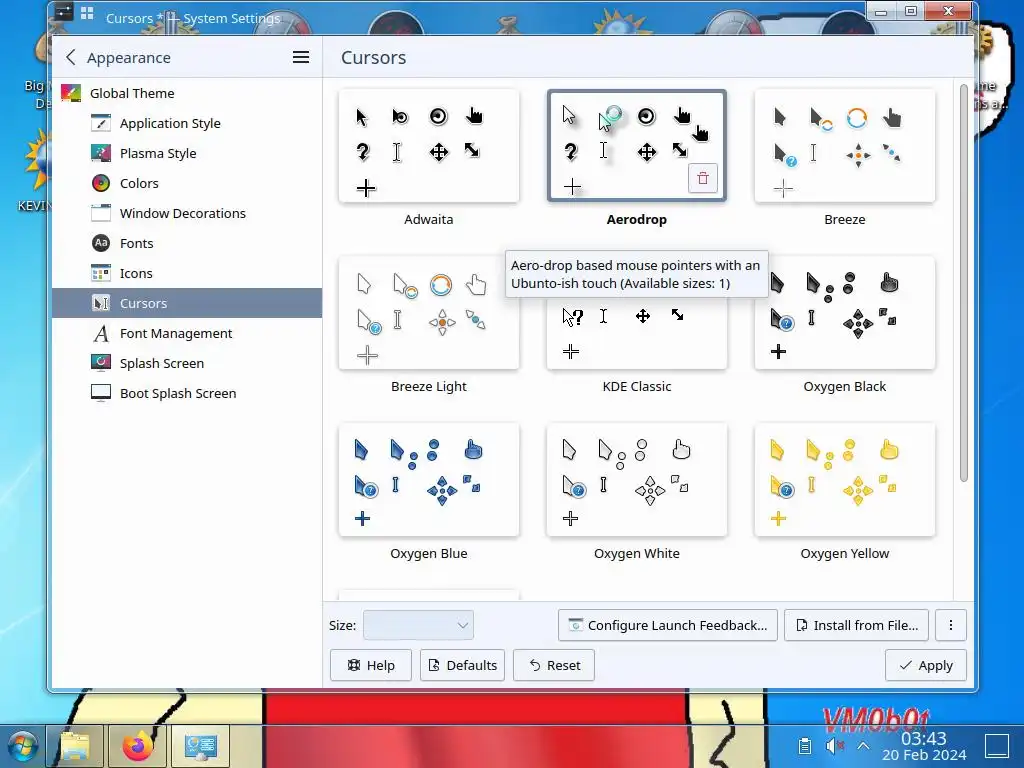Go to Plasma Style page

point(187,153)
